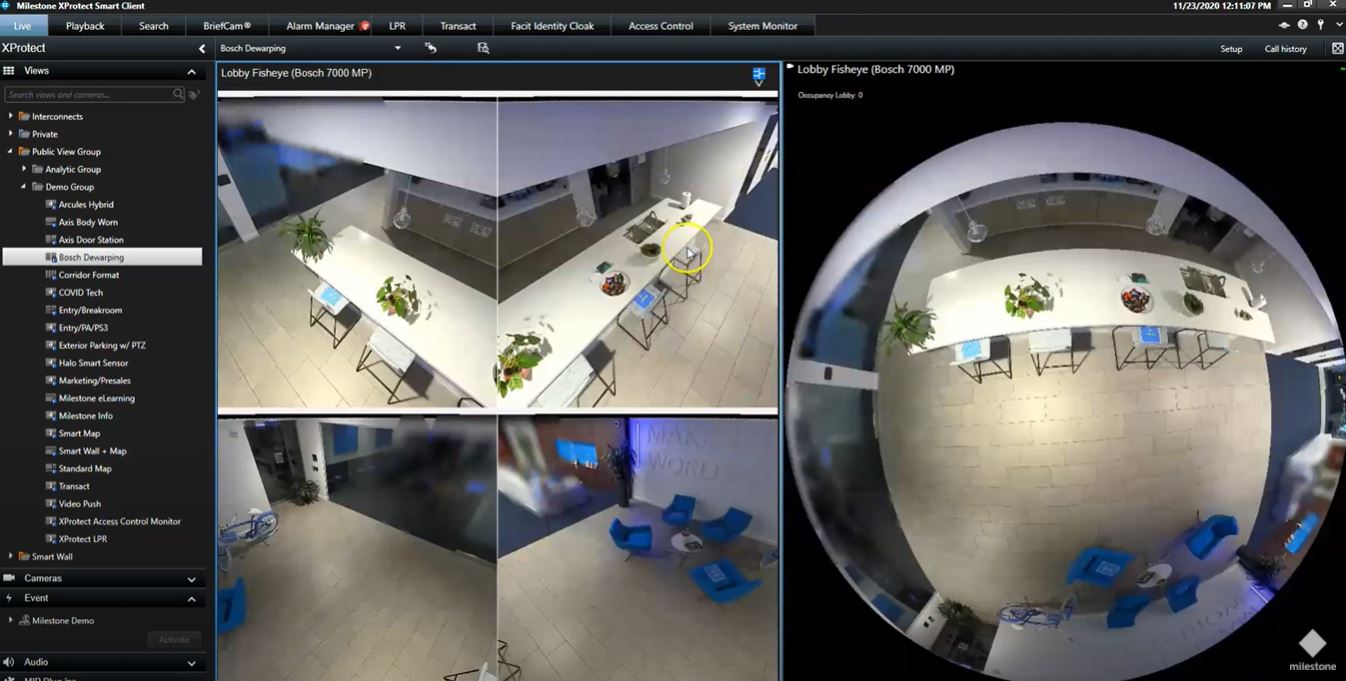Click the reload view icon in toolbar
Viewport: 1346px width, 681px height.
pyautogui.click(x=431, y=48)
